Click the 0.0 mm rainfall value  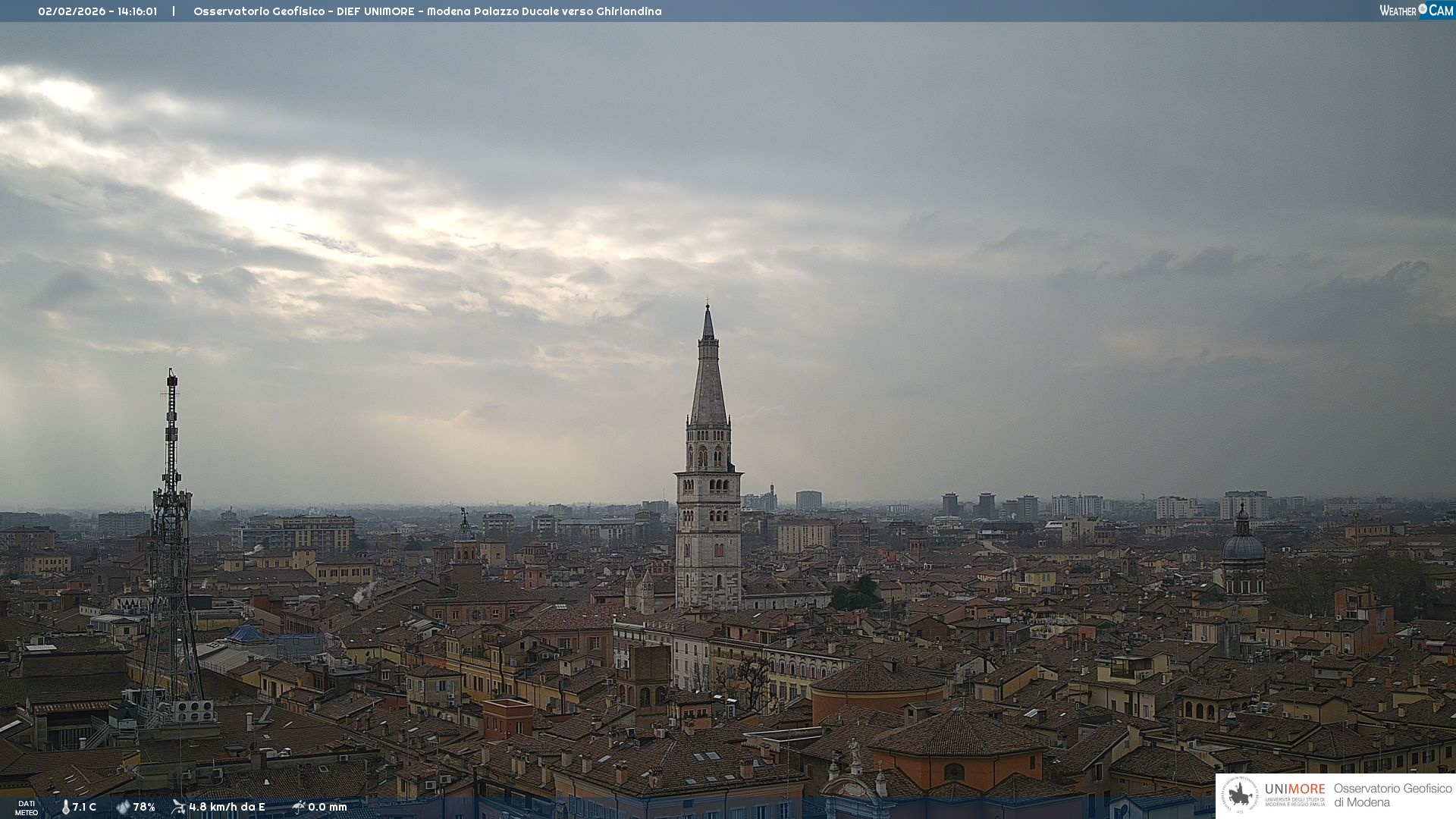point(327,807)
